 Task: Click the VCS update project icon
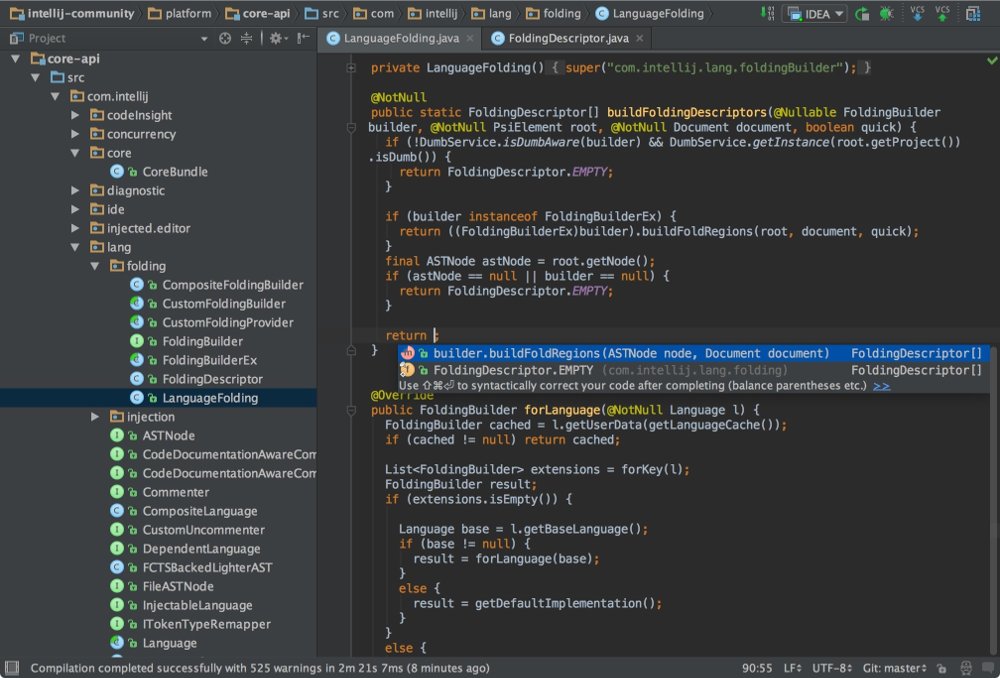(x=917, y=14)
